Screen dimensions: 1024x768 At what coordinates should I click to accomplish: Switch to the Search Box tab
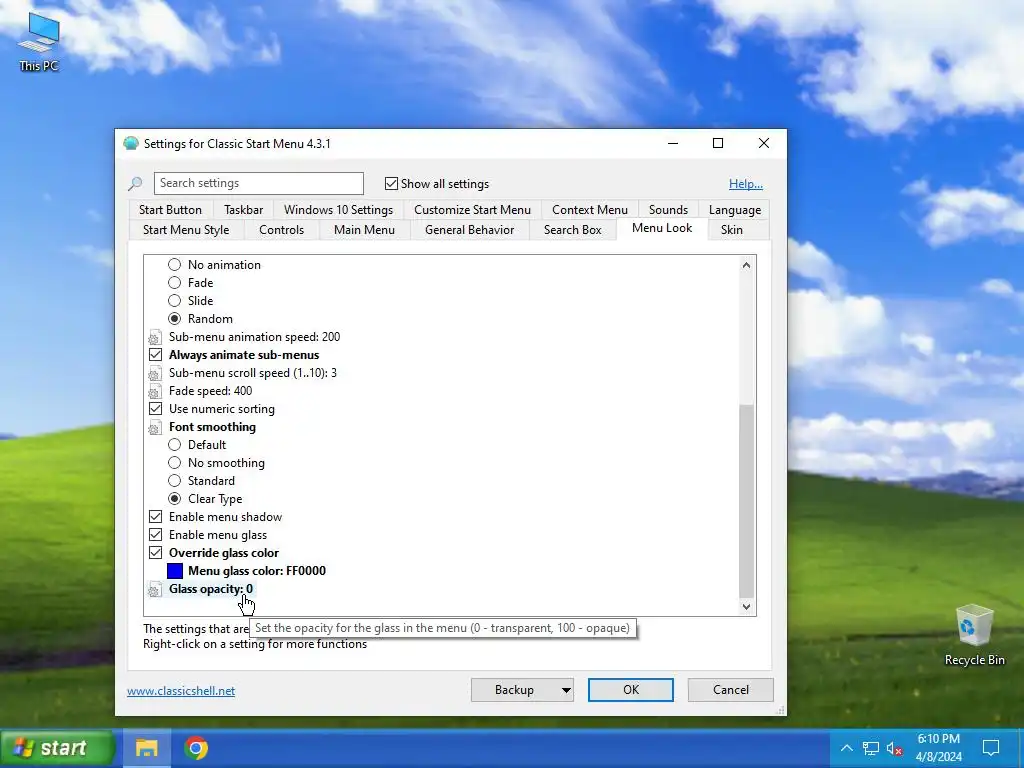(x=573, y=230)
